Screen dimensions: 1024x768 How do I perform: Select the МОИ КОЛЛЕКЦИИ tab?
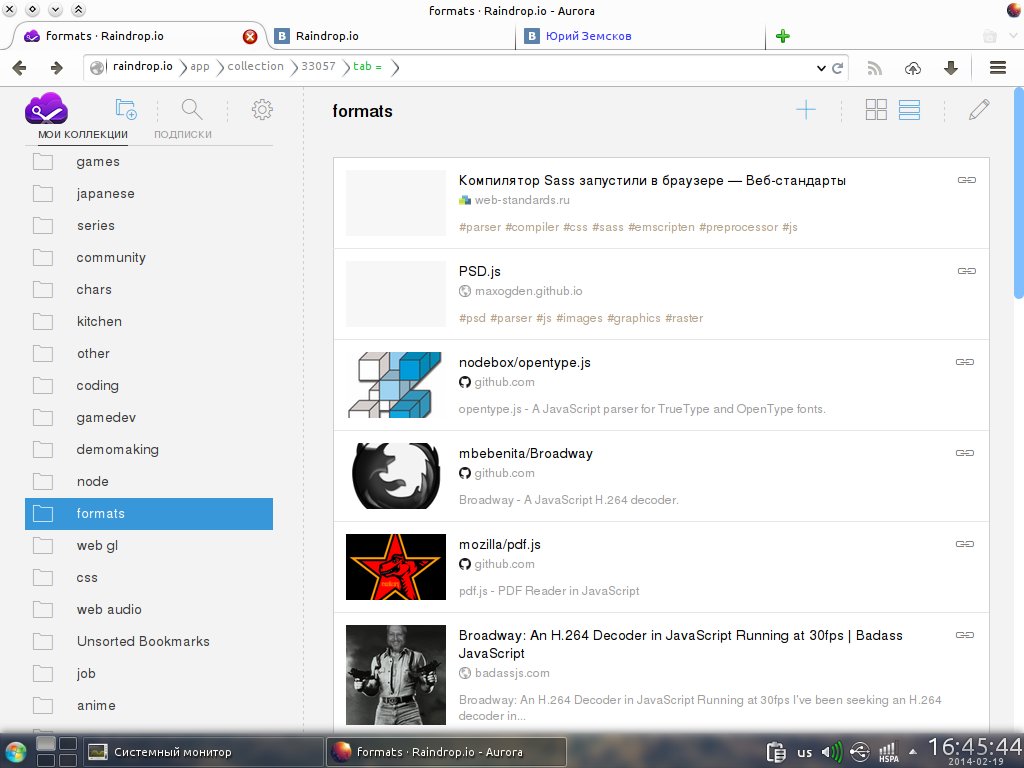coord(83,135)
